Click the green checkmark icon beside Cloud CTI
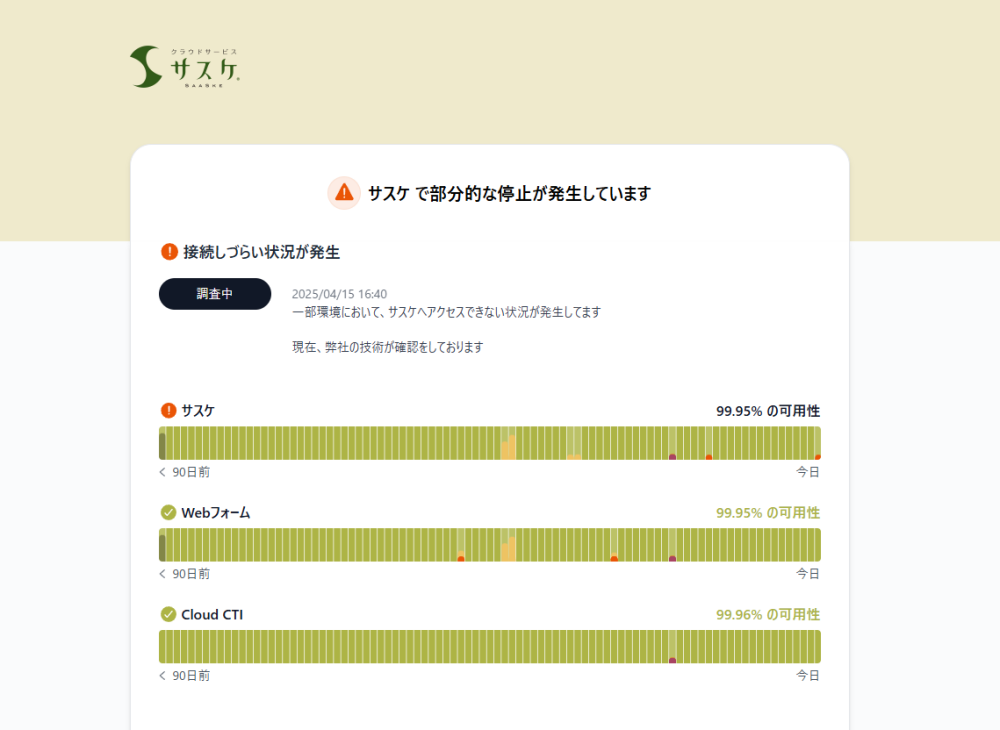Screen dimensions: 1000x730 (168, 614)
